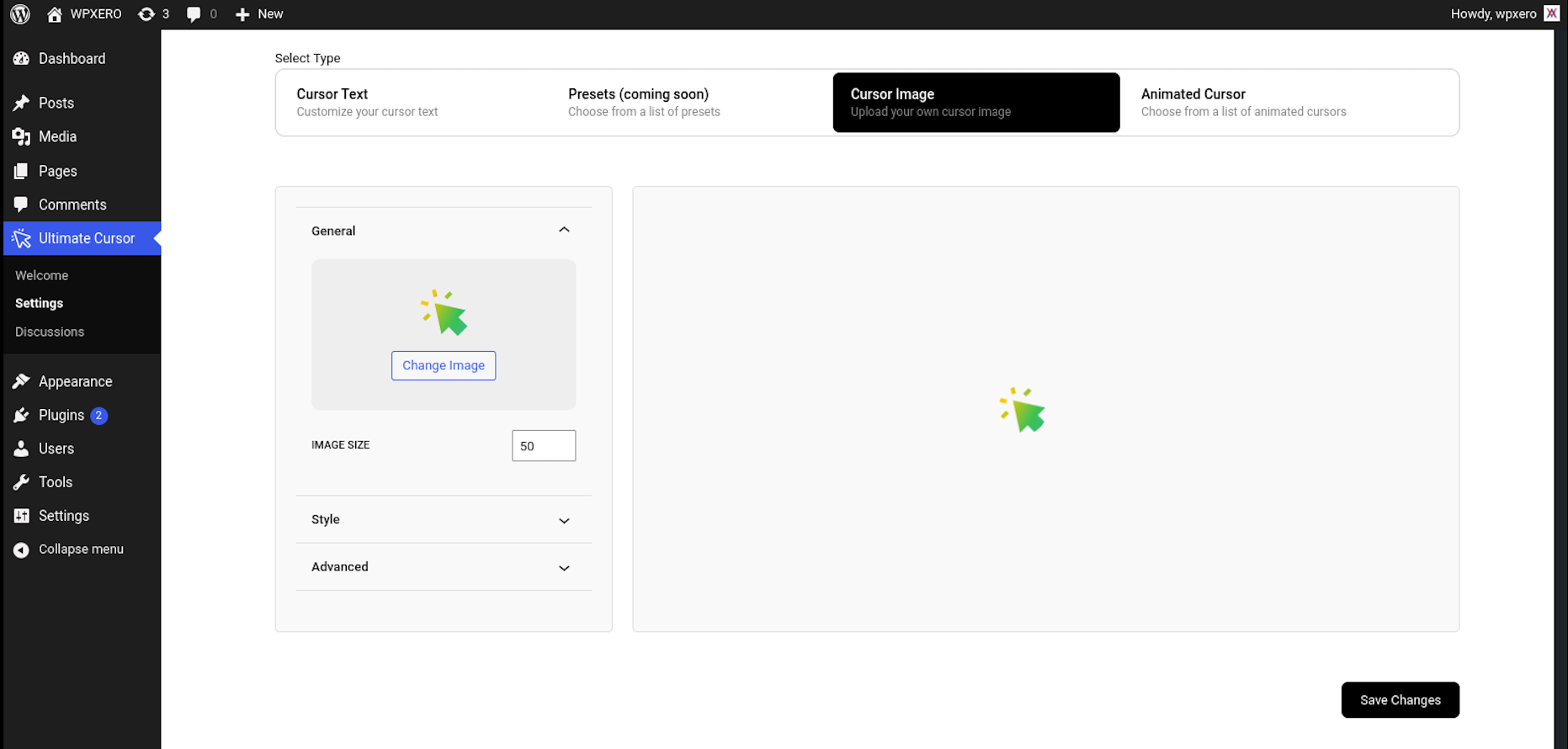Open the Comments menu label in sidebar
The height and width of the screenshot is (749, 1568).
coord(72,205)
